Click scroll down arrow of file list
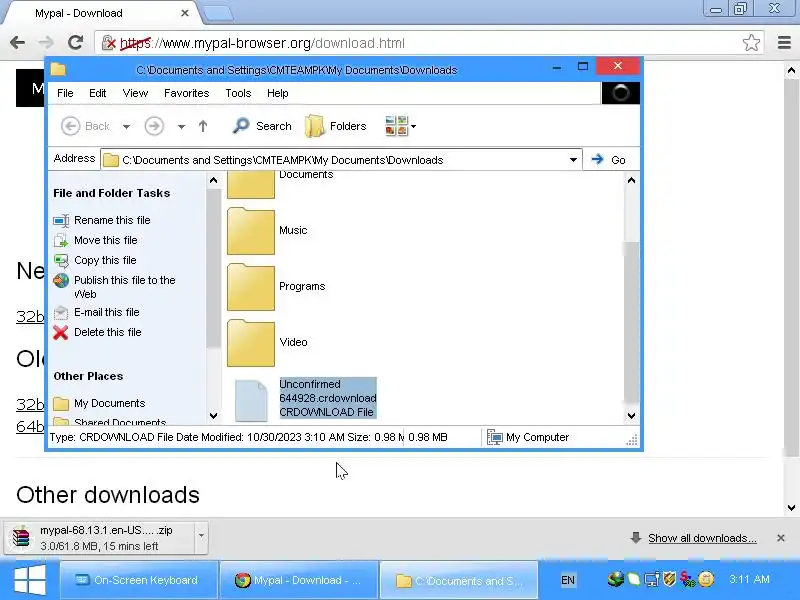The width and height of the screenshot is (800, 600). [x=631, y=416]
